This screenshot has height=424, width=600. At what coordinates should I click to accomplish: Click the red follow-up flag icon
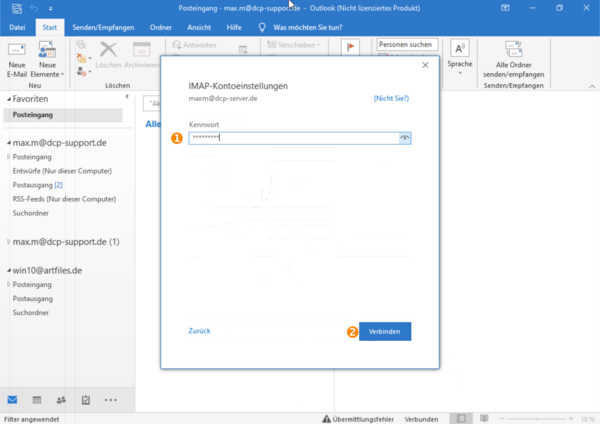[x=350, y=47]
